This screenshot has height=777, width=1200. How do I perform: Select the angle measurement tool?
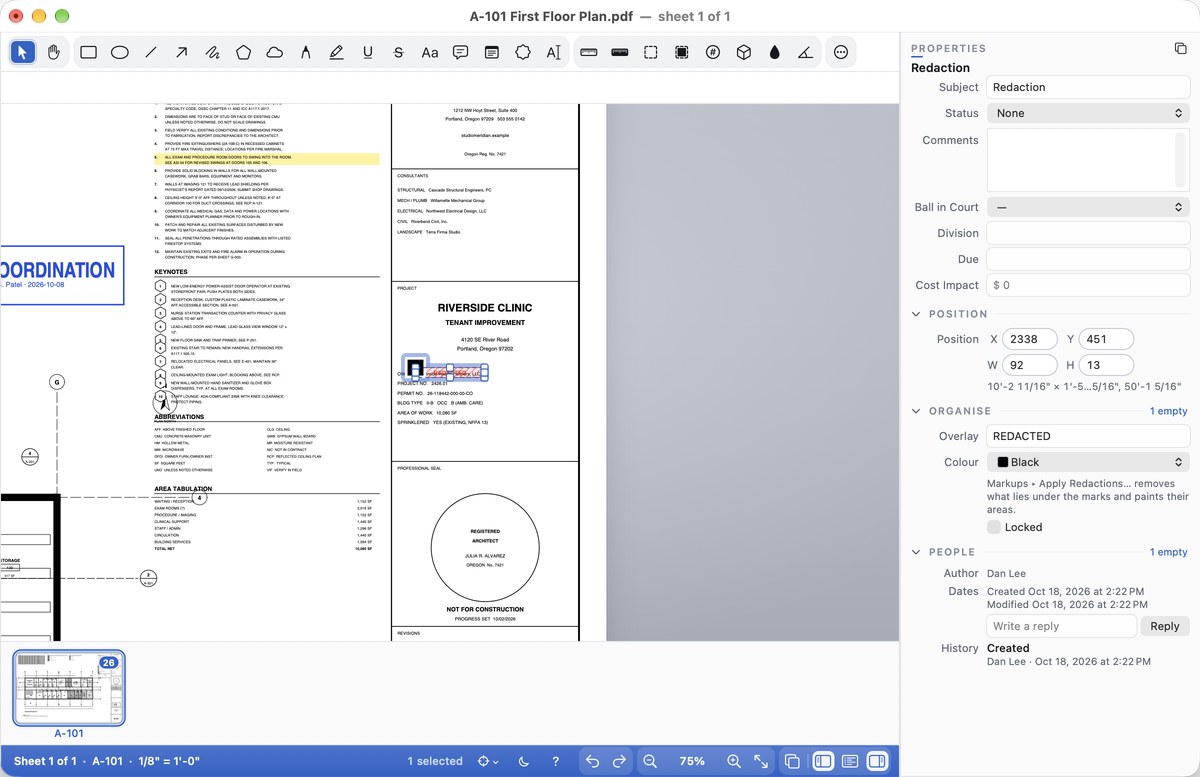point(806,52)
